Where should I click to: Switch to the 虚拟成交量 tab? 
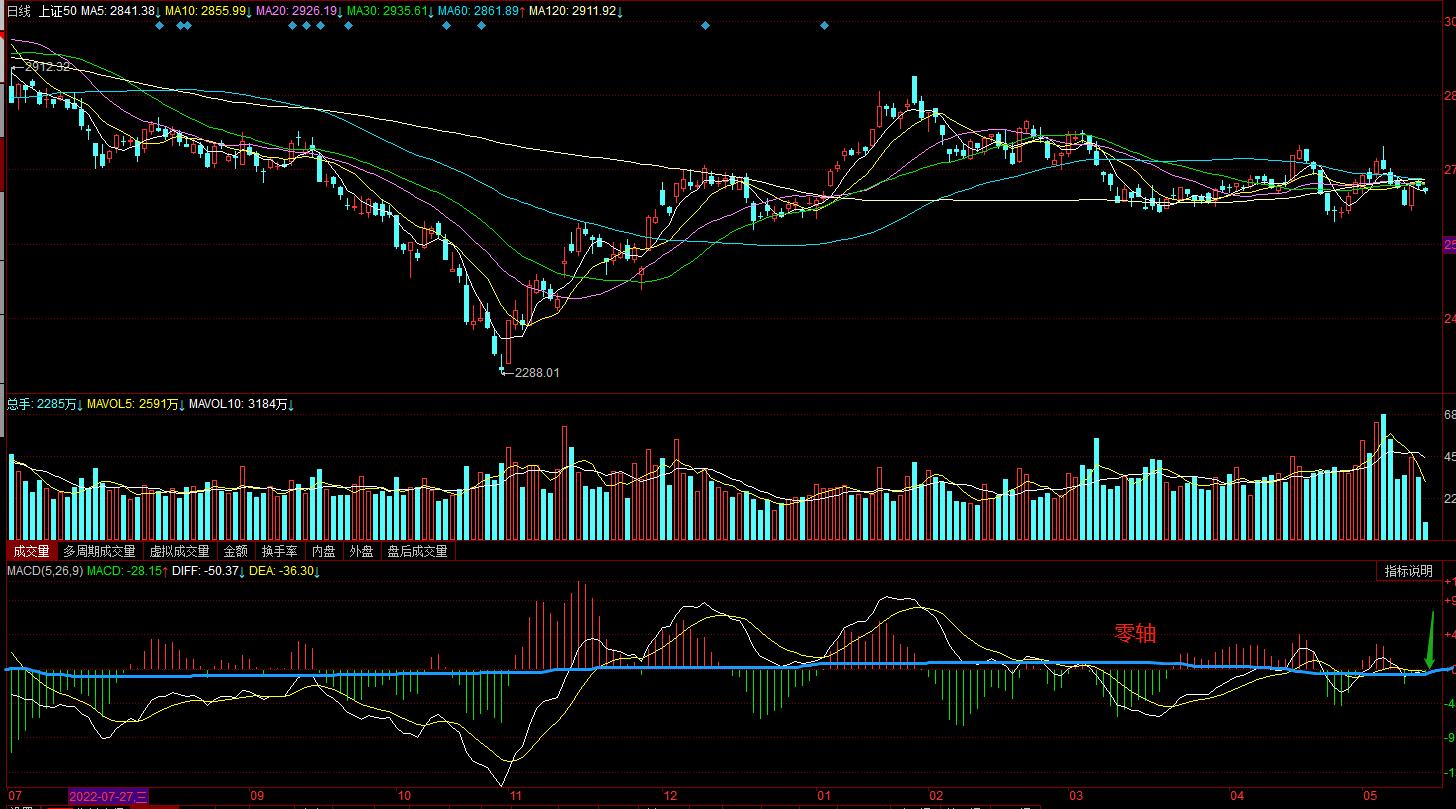pyautogui.click(x=180, y=551)
